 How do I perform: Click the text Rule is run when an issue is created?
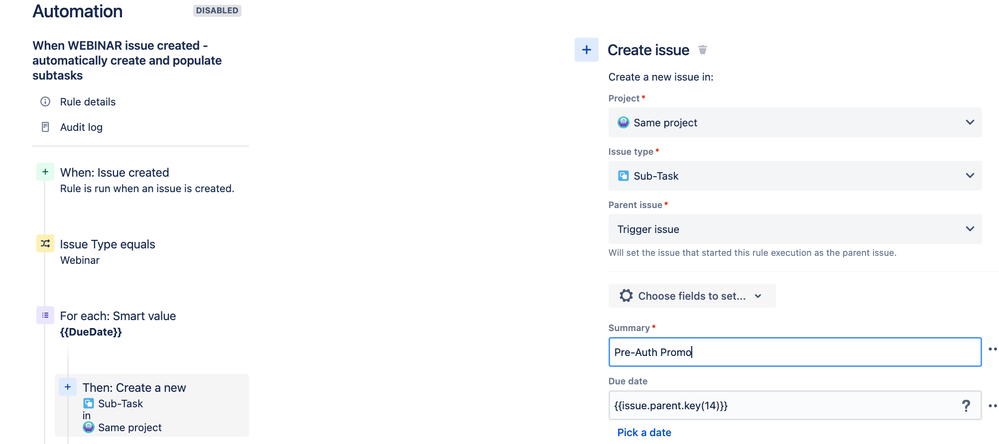click(x=148, y=189)
